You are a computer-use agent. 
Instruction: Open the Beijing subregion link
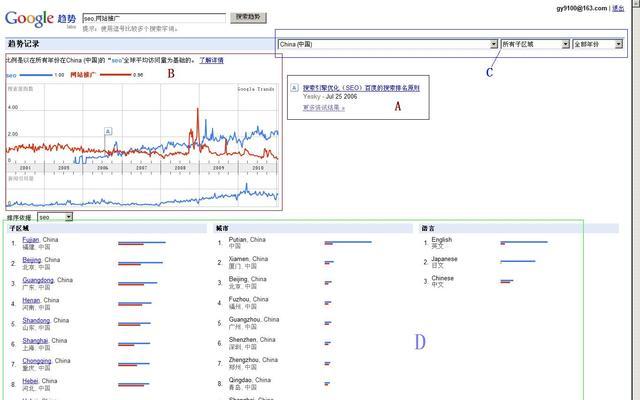coord(31,260)
